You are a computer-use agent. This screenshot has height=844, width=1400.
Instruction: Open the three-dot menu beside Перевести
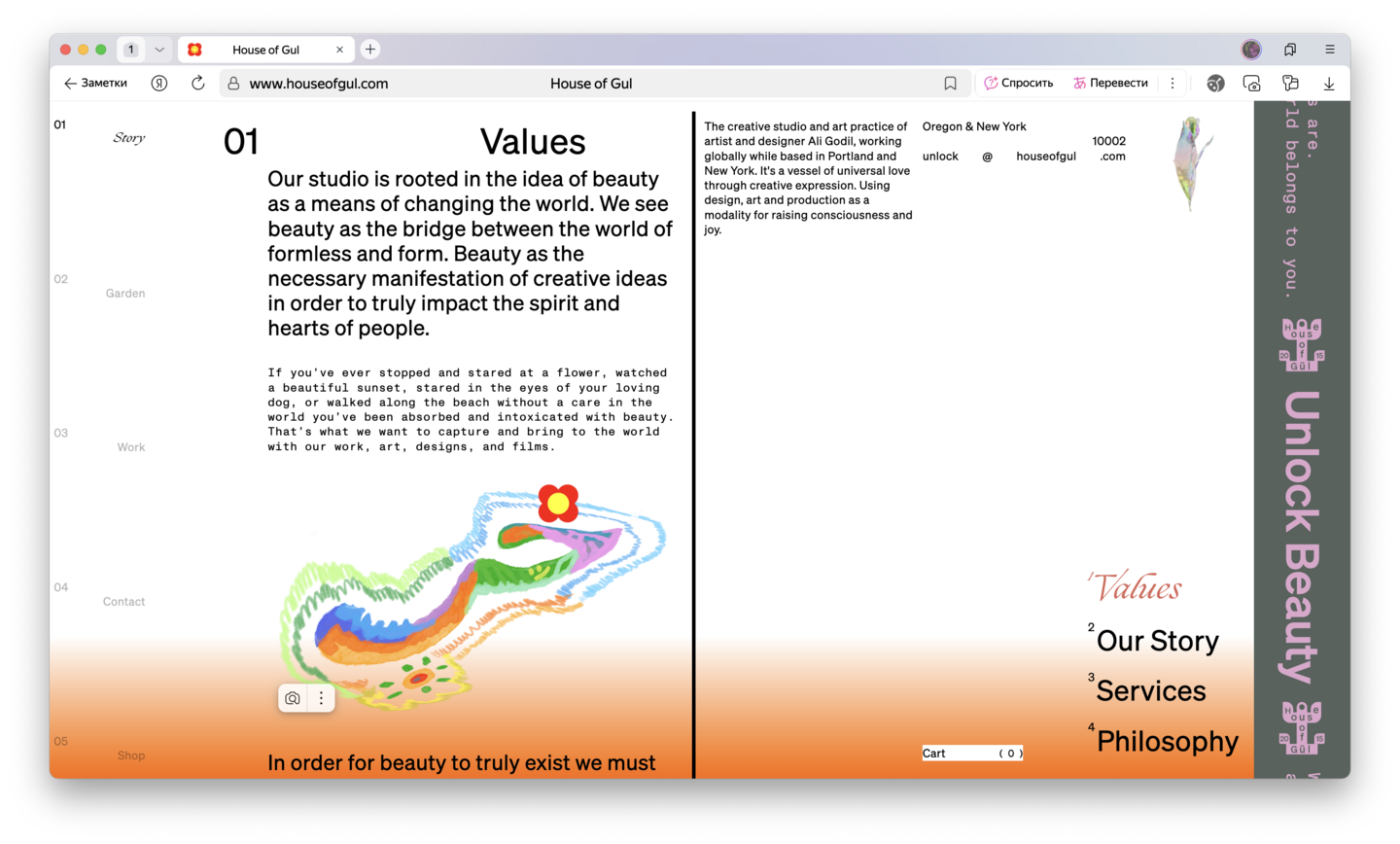click(x=1172, y=84)
